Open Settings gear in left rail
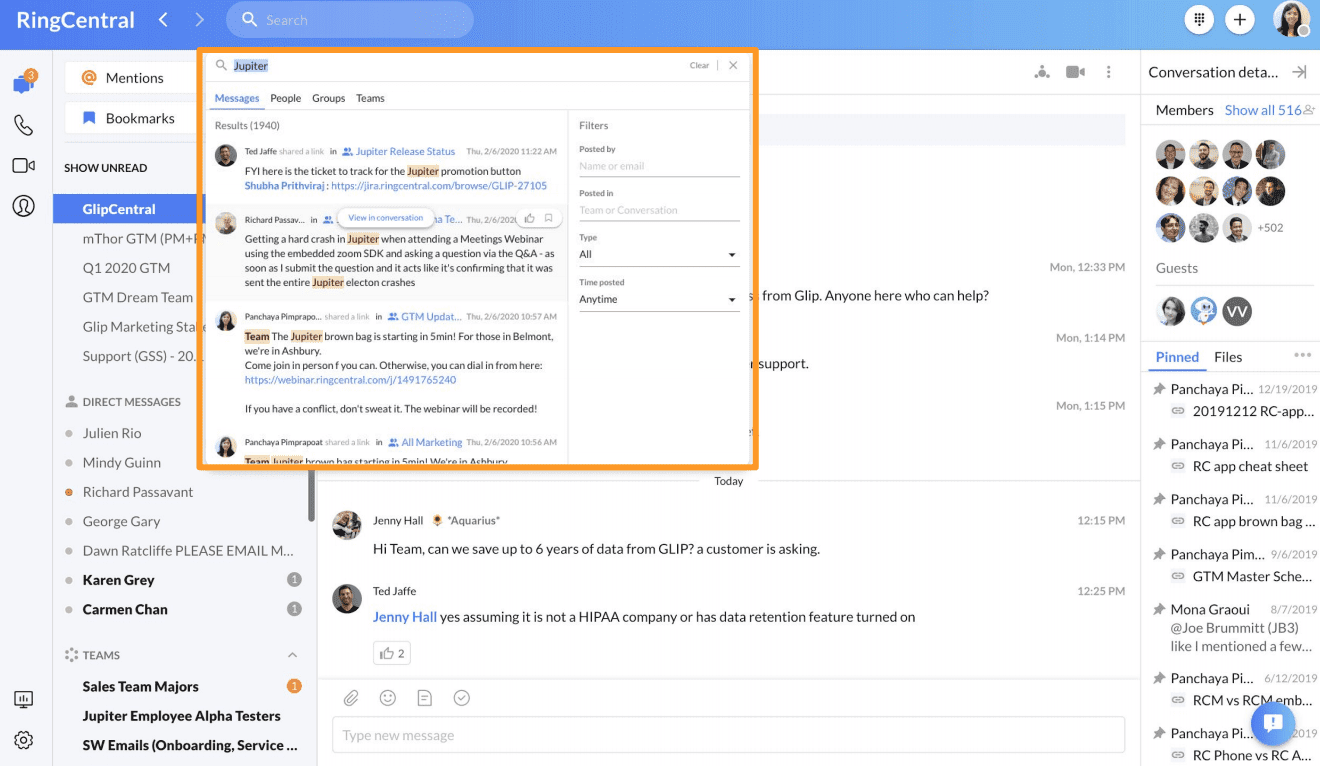 23,740
